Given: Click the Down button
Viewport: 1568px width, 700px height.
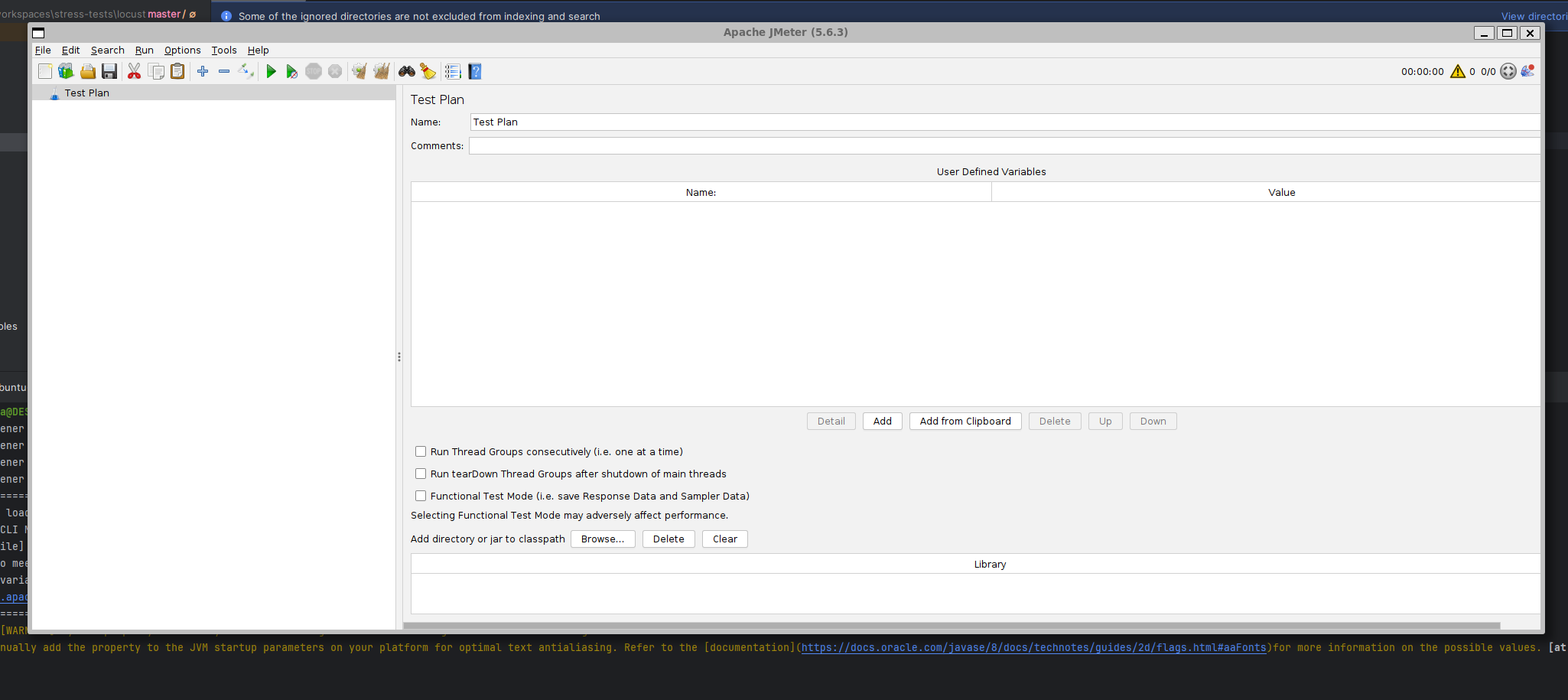Looking at the screenshot, I should click(1153, 421).
